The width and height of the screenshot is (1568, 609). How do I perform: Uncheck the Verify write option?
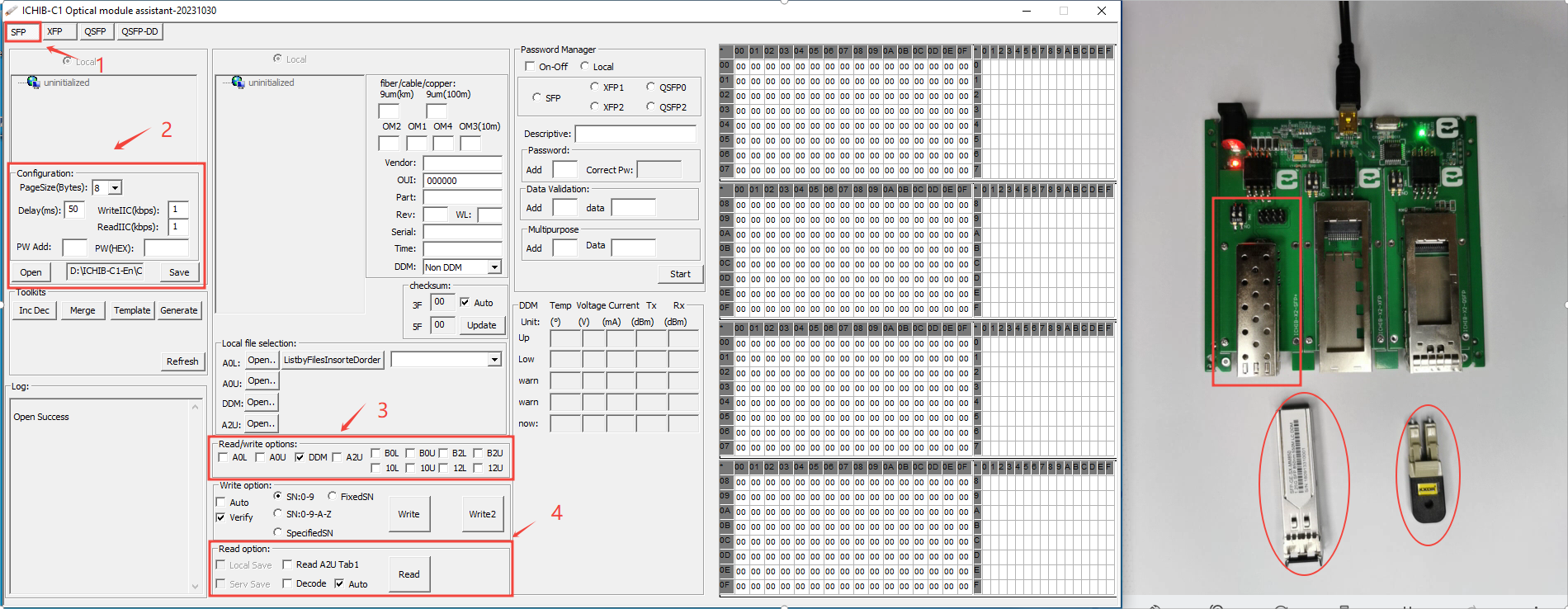(221, 517)
